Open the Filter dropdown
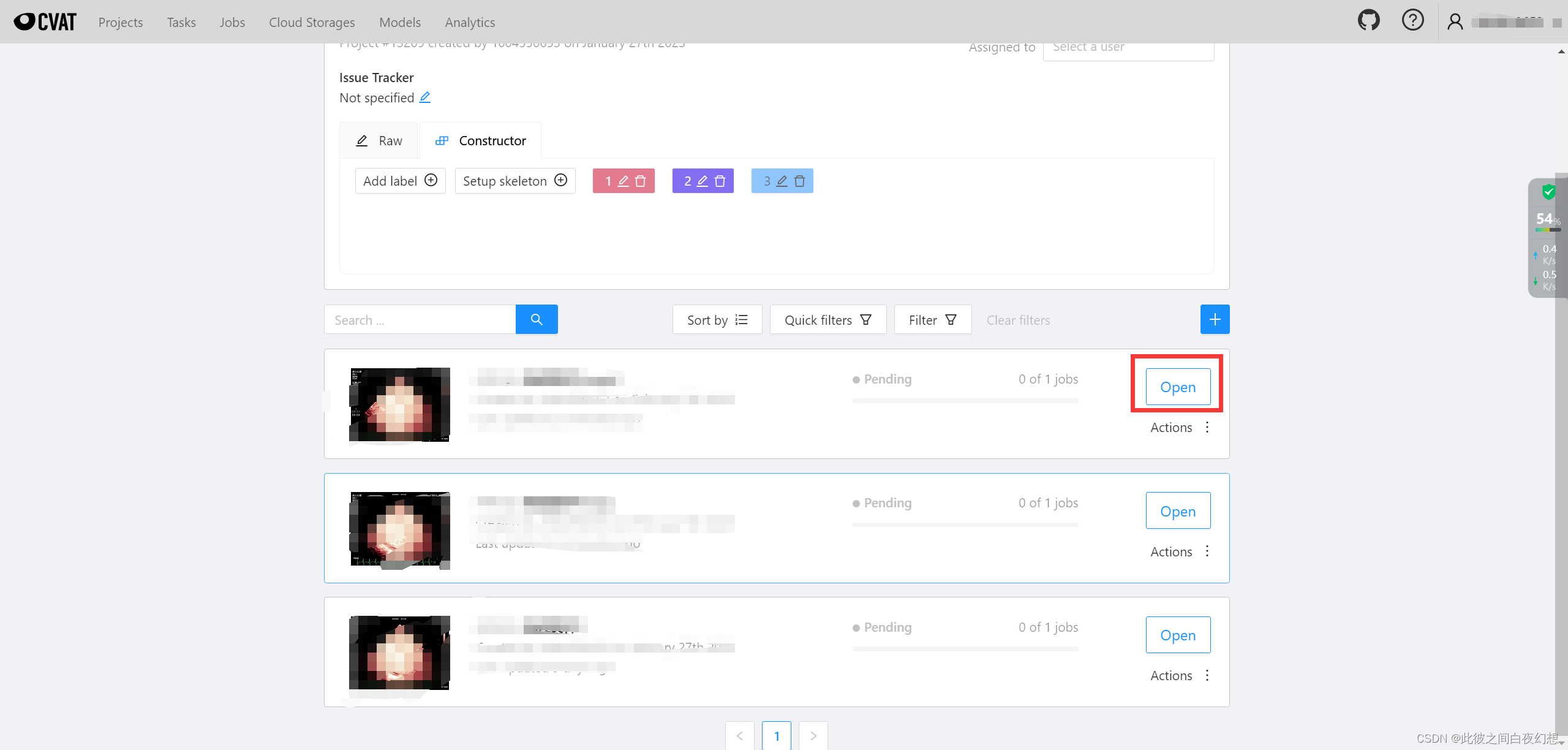The image size is (1568, 750). coord(932,320)
